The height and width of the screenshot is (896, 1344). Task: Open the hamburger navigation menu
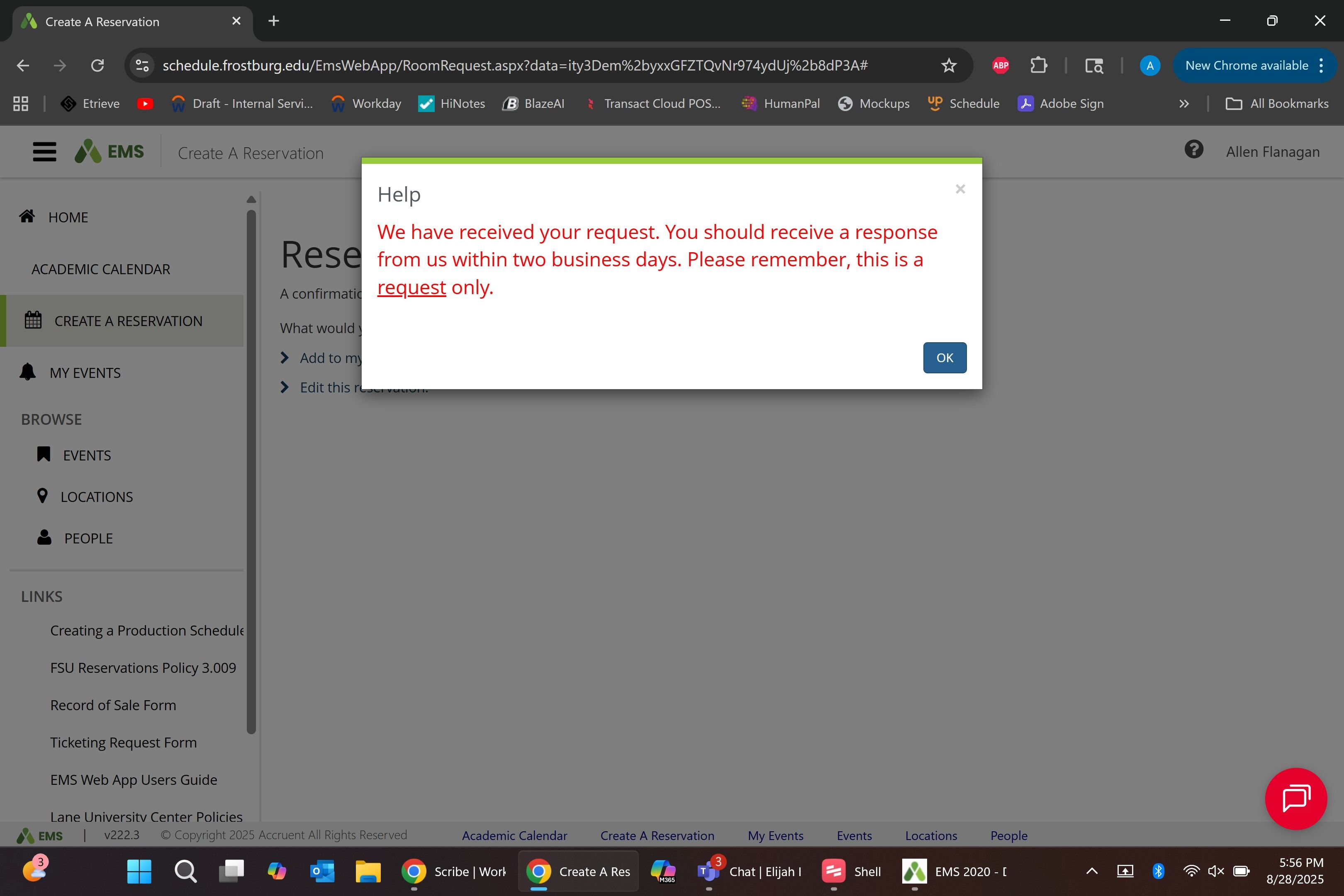pos(44,152)
